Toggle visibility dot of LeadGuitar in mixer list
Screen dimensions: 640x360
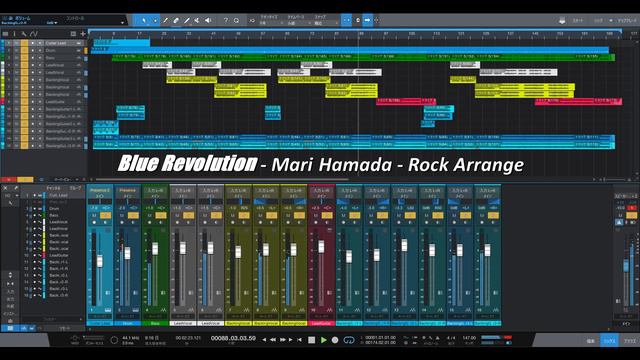click(x=35, y=255)
